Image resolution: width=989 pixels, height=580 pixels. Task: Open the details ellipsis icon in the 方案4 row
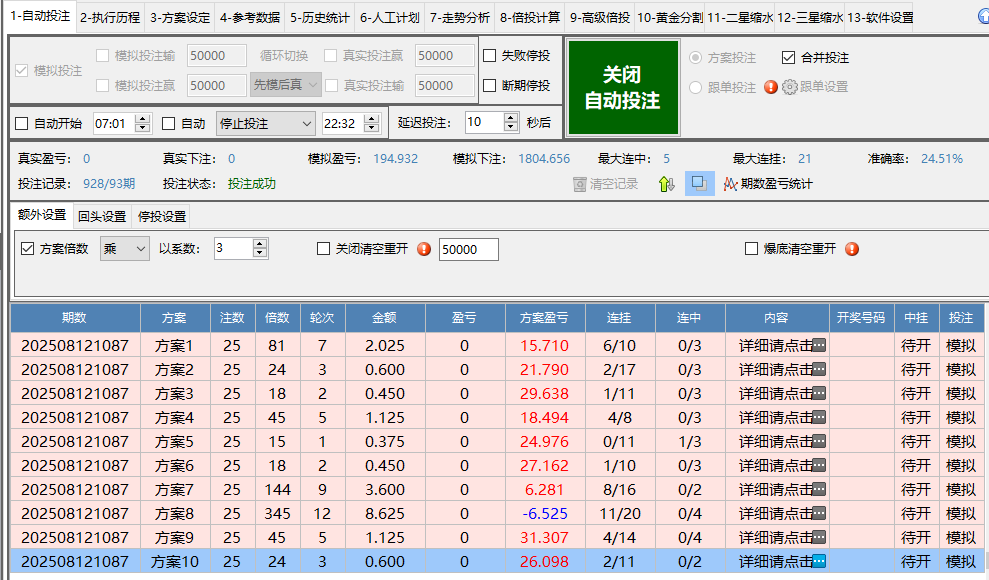coord(819,417)
